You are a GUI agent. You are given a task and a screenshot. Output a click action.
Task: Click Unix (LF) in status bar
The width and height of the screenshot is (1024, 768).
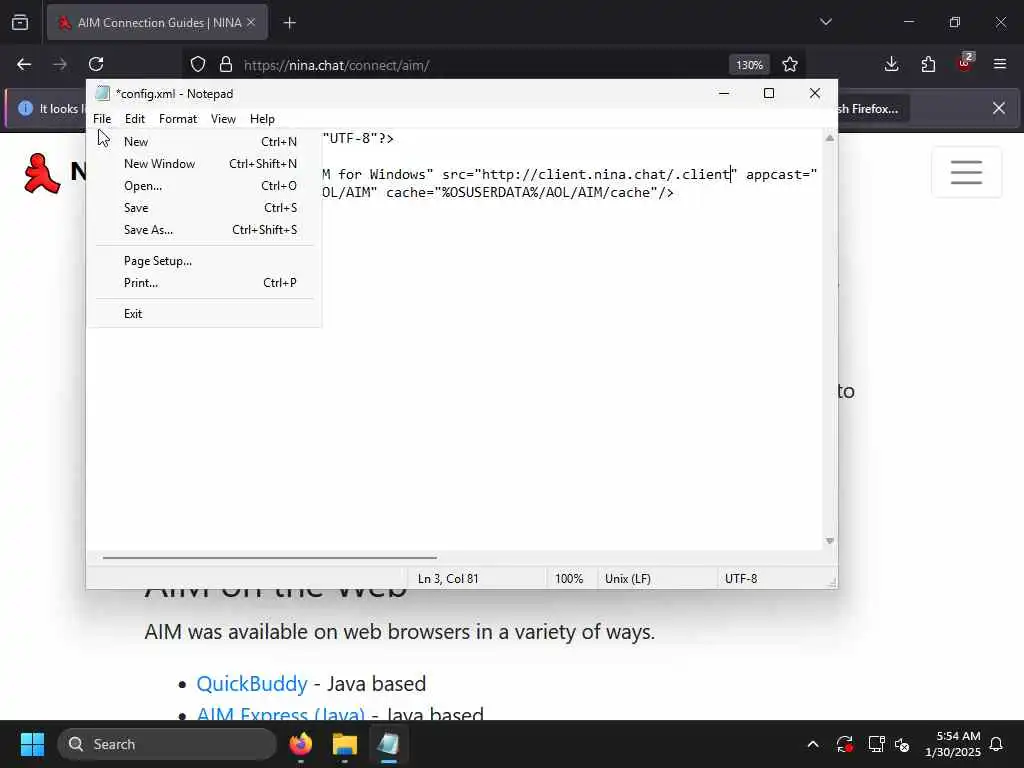click(628, 579)
